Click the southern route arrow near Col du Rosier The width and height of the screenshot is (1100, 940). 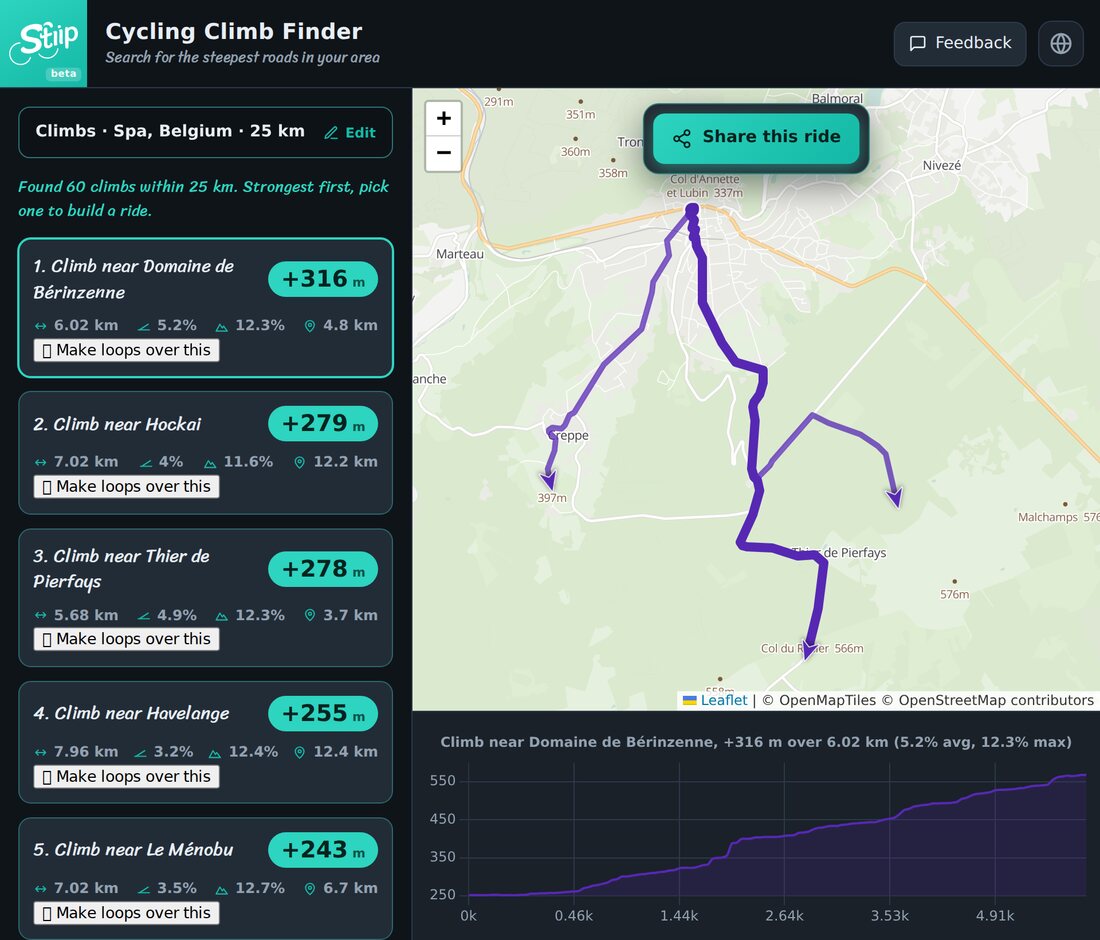tap(808, 650)
